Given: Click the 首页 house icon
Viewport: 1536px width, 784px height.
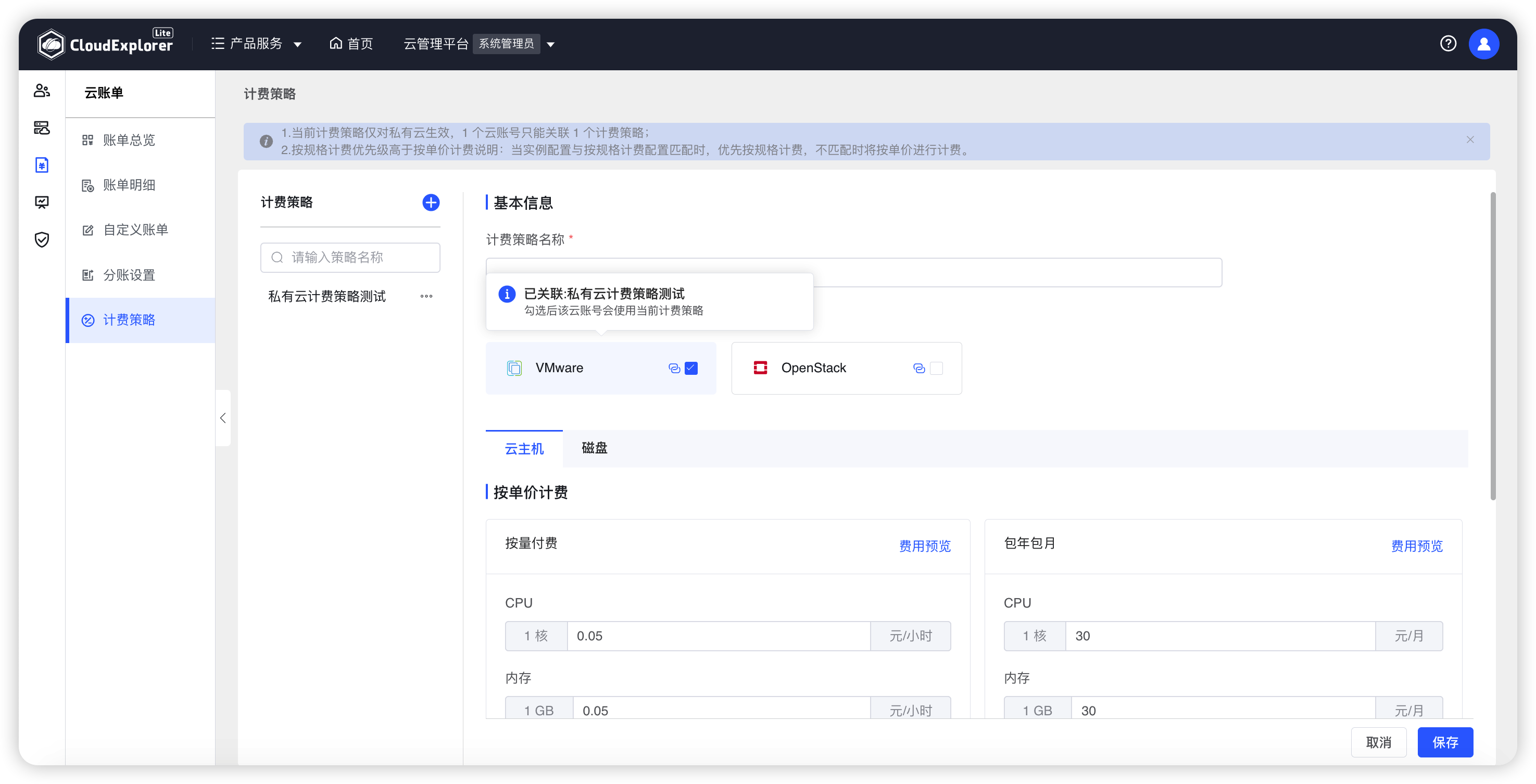Looking at the screenshot, I should click(x=336, y=43).
